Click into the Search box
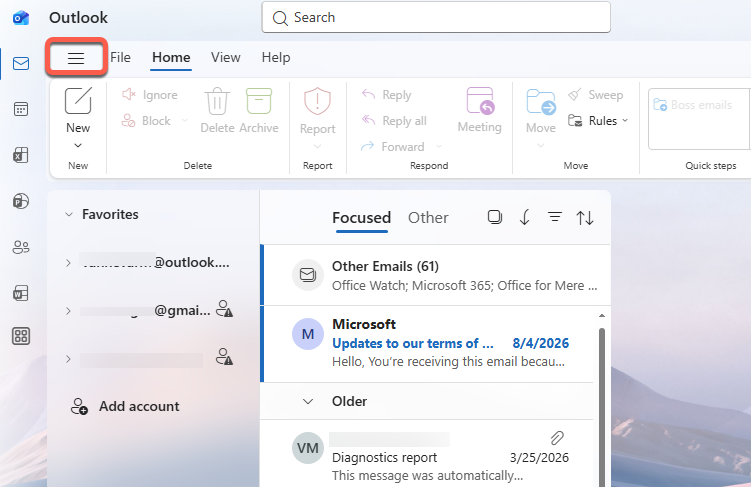 pos(436,18)
